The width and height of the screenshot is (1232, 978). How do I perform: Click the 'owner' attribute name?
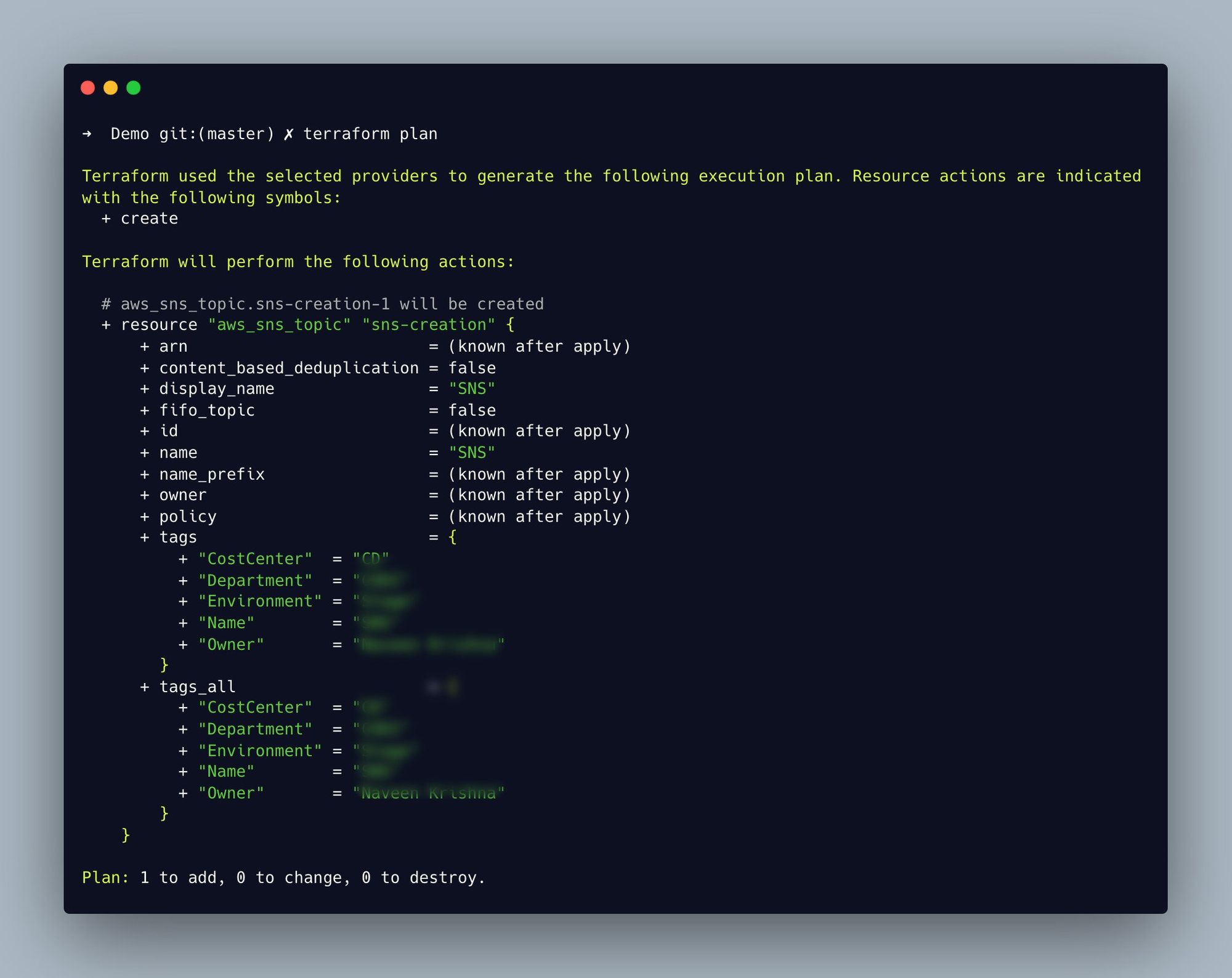tap(183, 495)
